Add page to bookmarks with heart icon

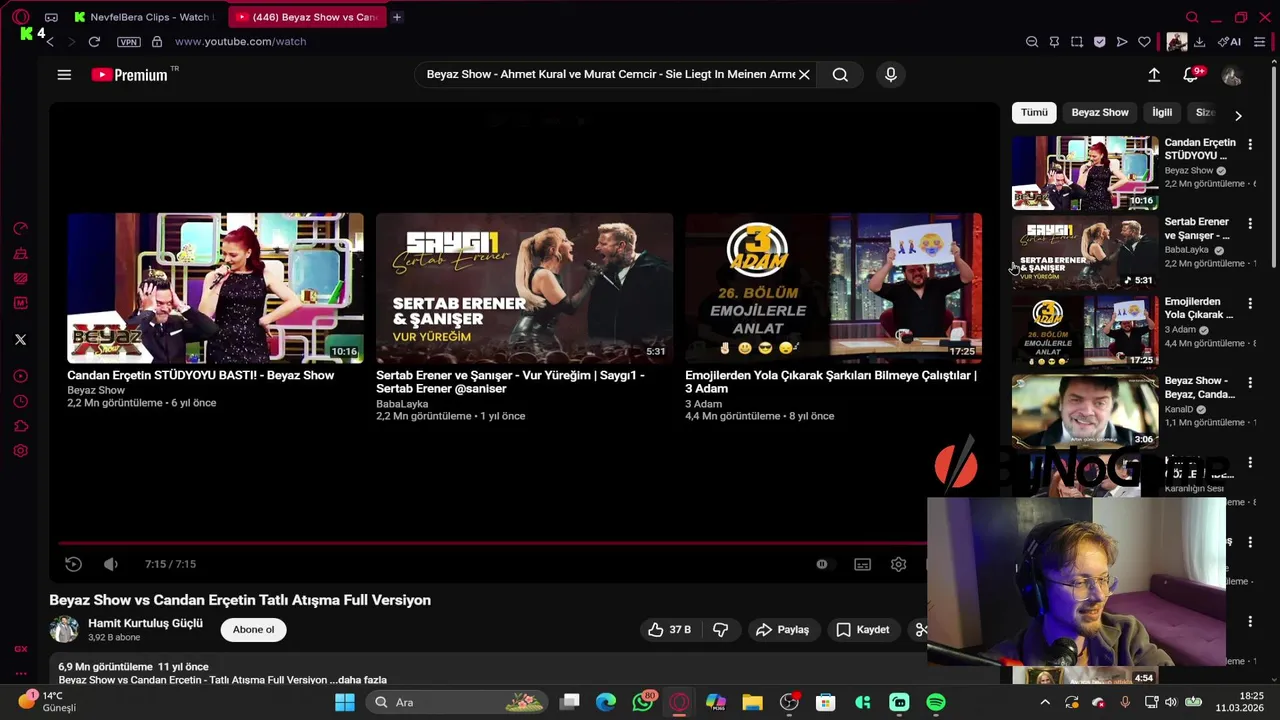[1144, 42]
